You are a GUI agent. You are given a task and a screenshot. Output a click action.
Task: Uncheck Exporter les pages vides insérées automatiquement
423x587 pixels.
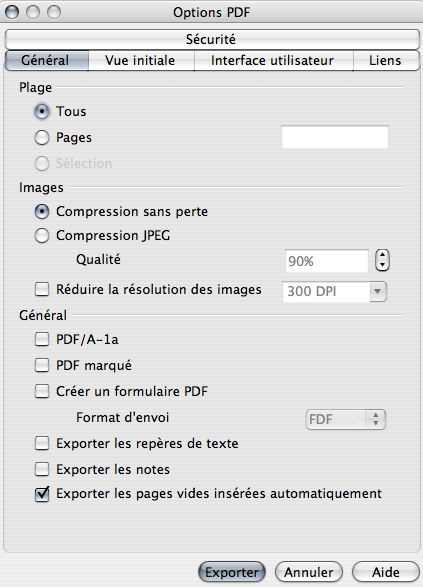(42, 494)
